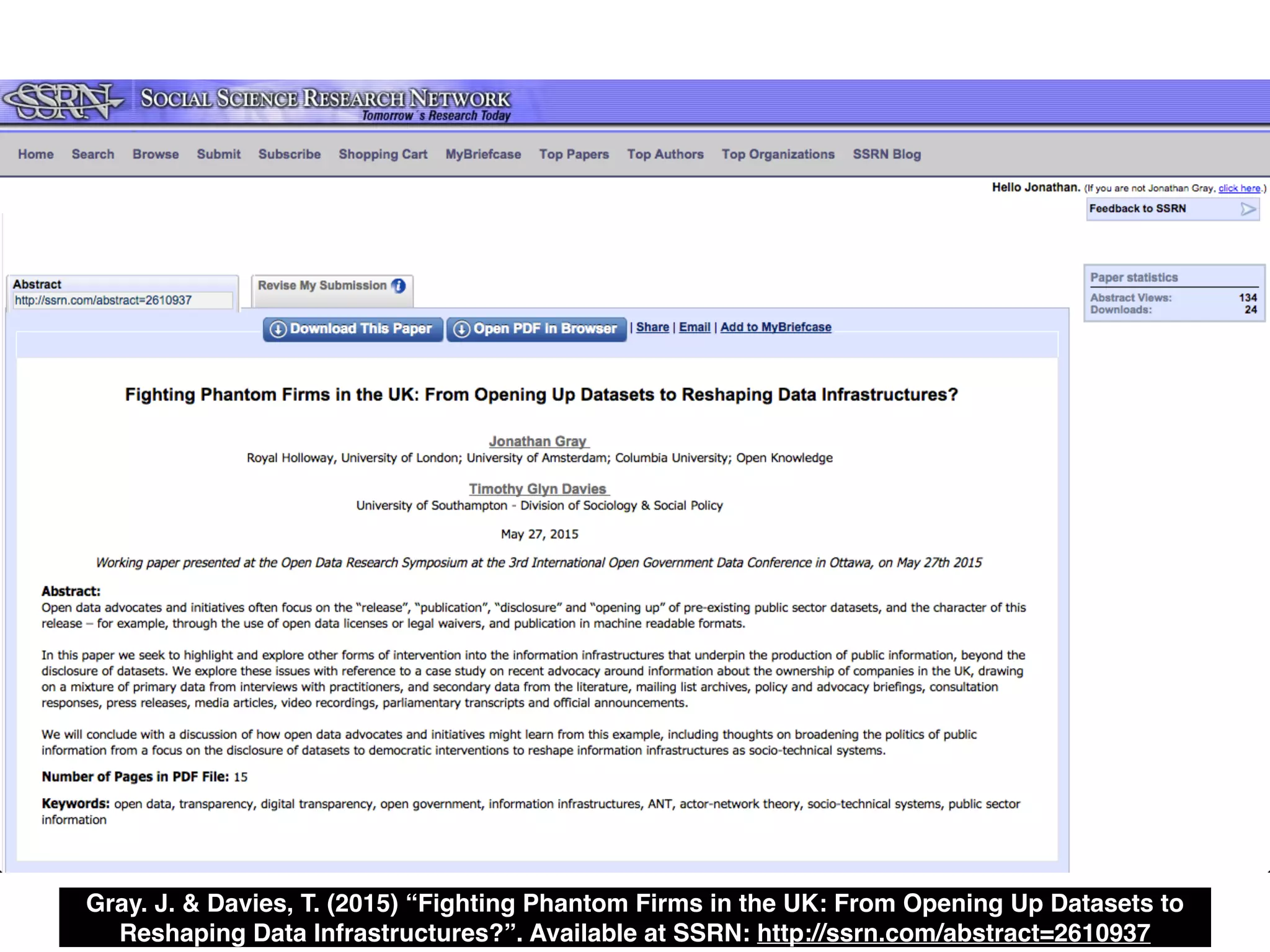The height and width of the screenshot is (952, 1270).
Task: Click the icon on Open PDF in Browser
Action: pyautogui.click(x=461, y=329)
